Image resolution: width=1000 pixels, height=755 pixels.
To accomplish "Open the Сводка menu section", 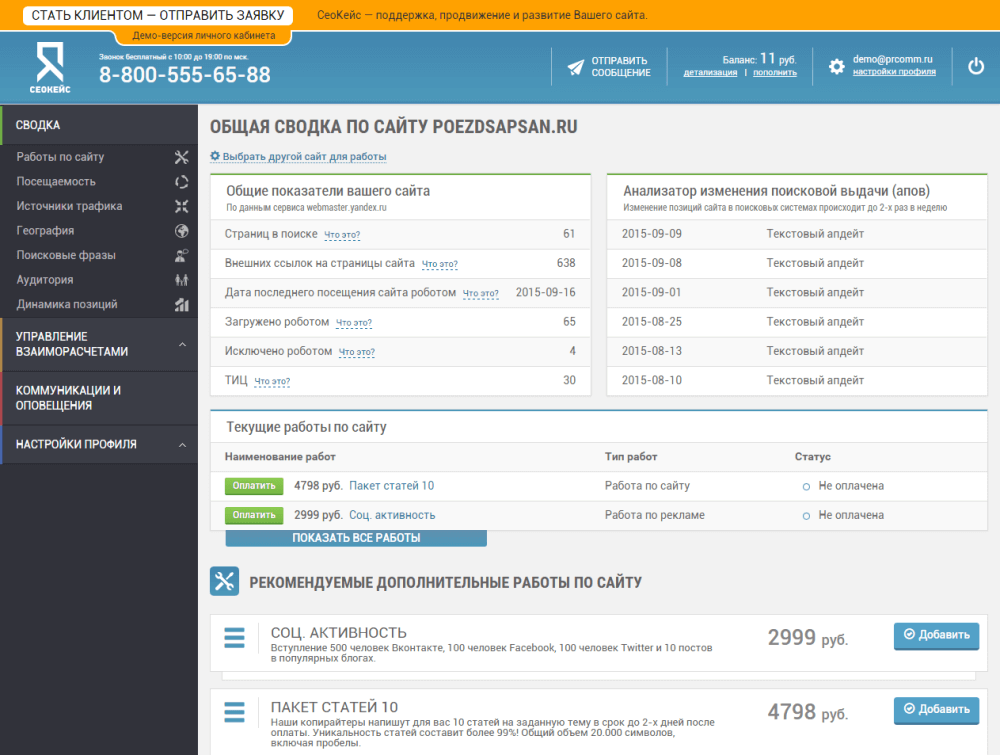I will [x=99, y=125].
